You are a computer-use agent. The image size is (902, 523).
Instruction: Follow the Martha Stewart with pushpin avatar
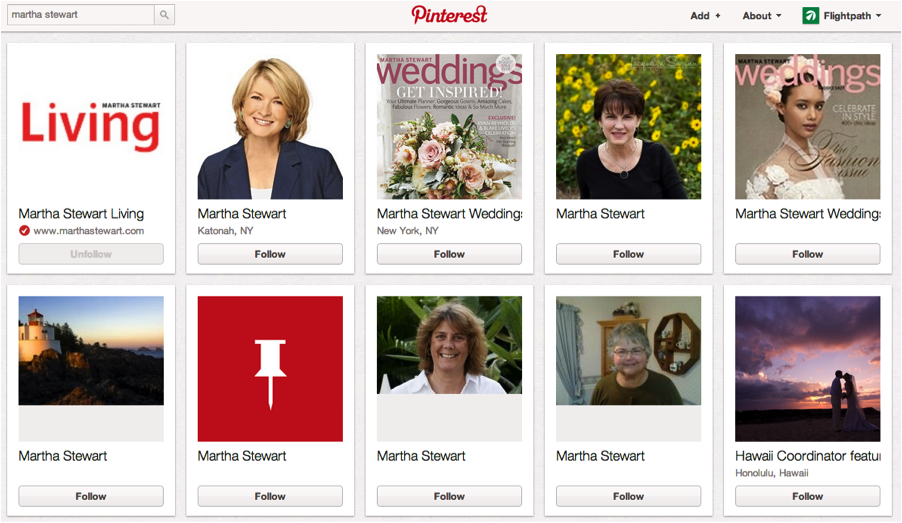270,496
